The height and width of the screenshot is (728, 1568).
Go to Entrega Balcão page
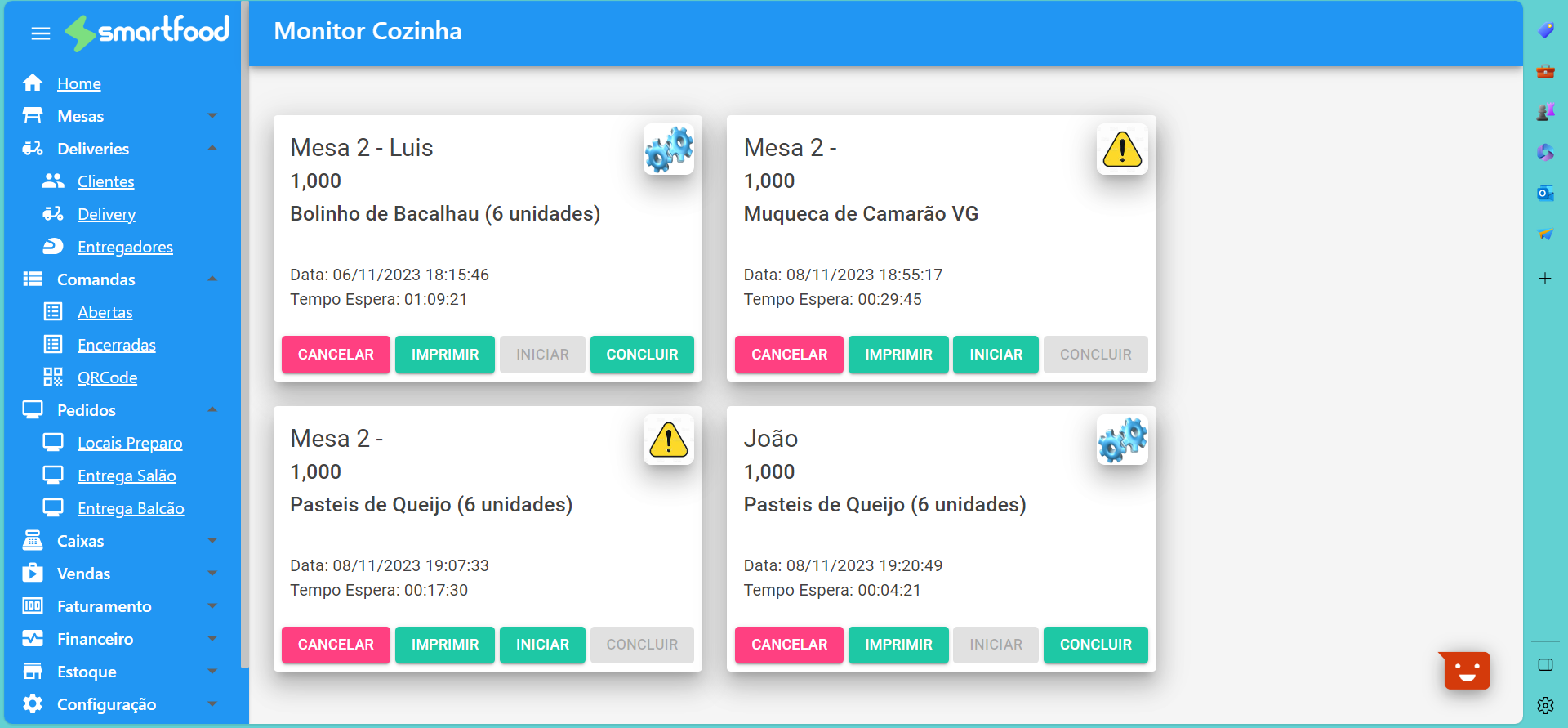(131, 508)
